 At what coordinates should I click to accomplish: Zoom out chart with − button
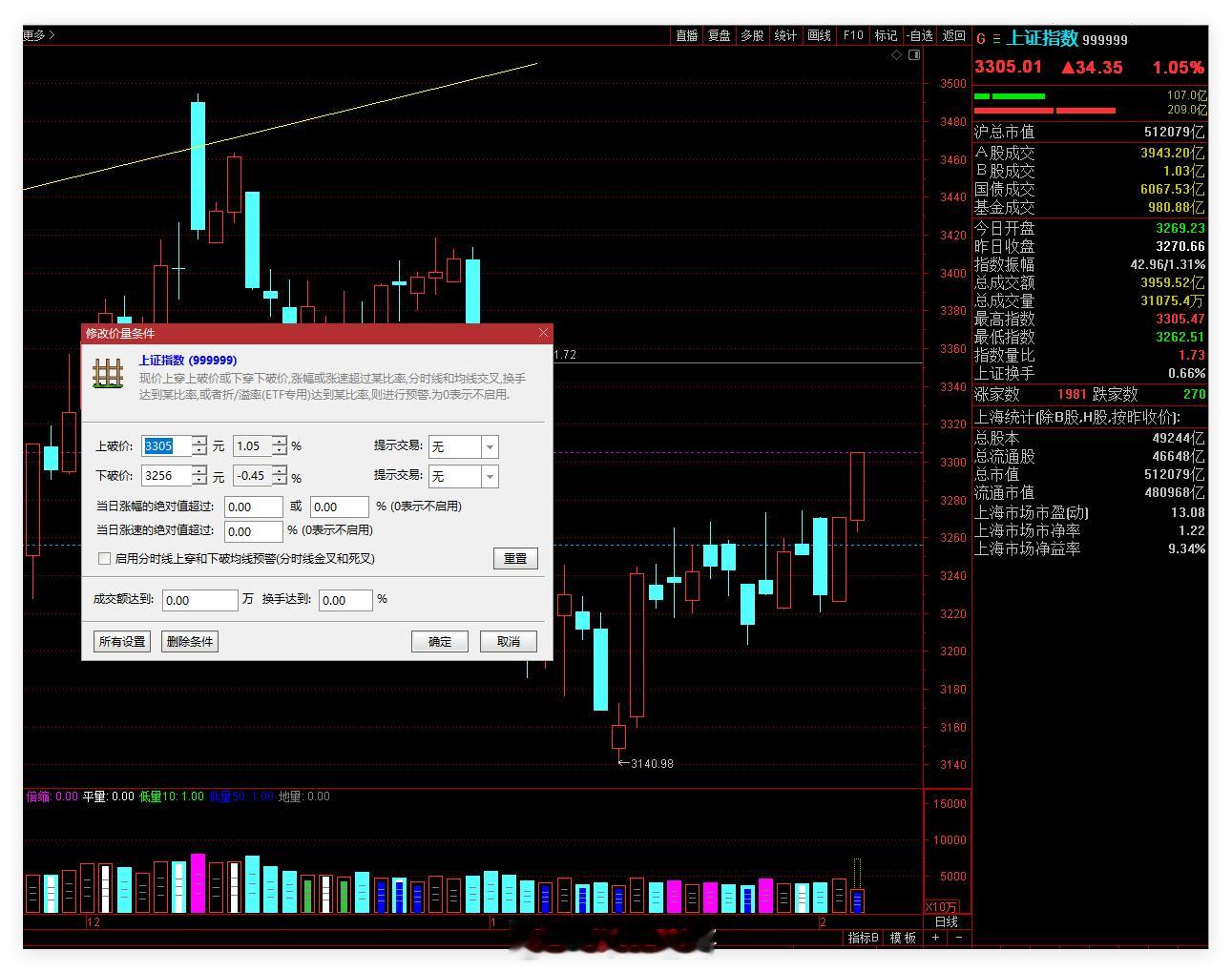pyautogui.click(x=958, y=939)
